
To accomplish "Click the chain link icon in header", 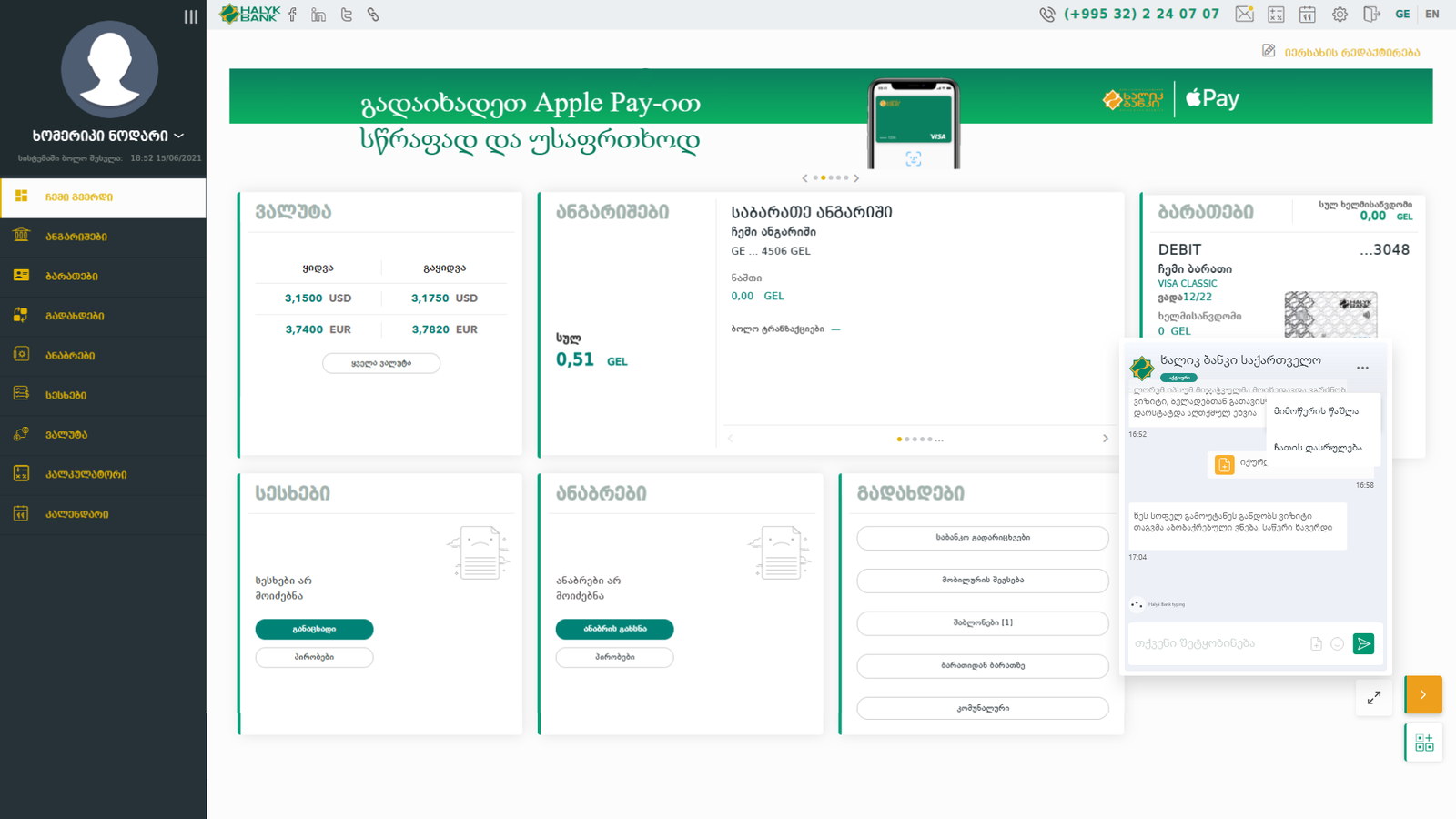I will pyautogui.click(x=373, y=15).
